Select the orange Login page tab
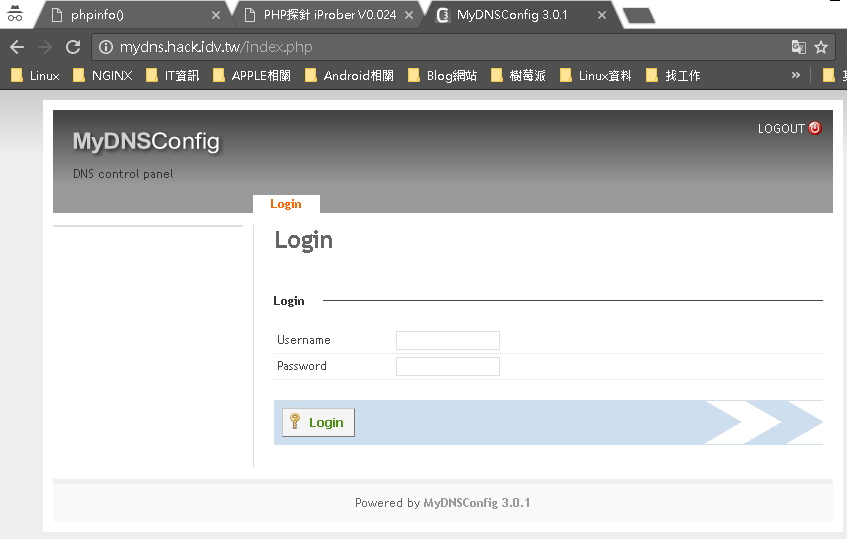This screenshot has height=539, width=847. (286, 204)
